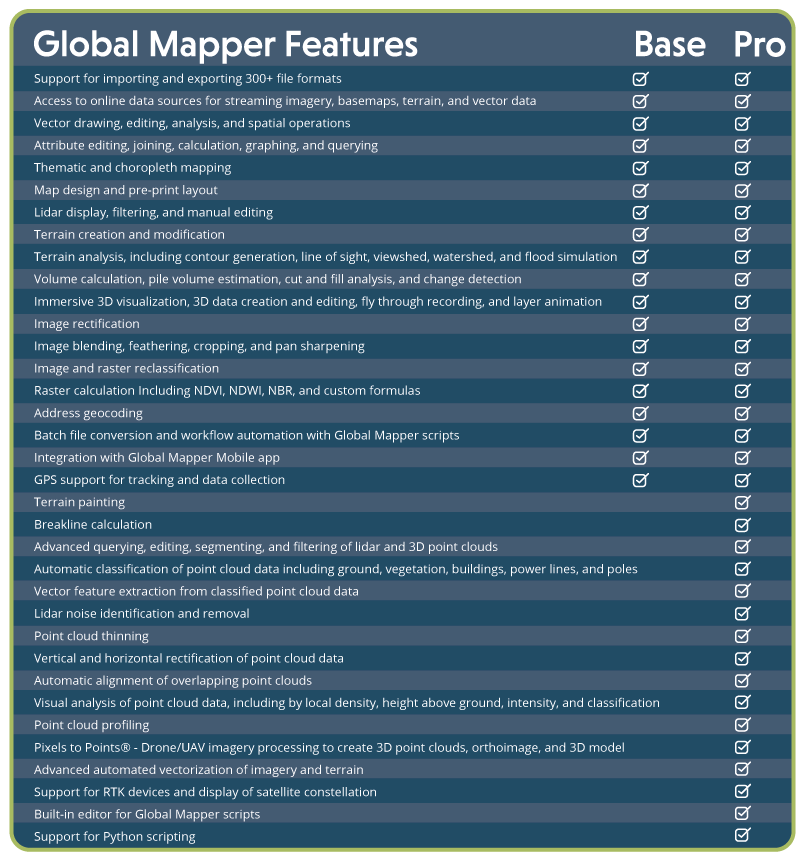Click Pro checkmark for Access to online data sources
The width and height of the screenshot is (805, 861).
pyautogui.click(x=742, y=101)
